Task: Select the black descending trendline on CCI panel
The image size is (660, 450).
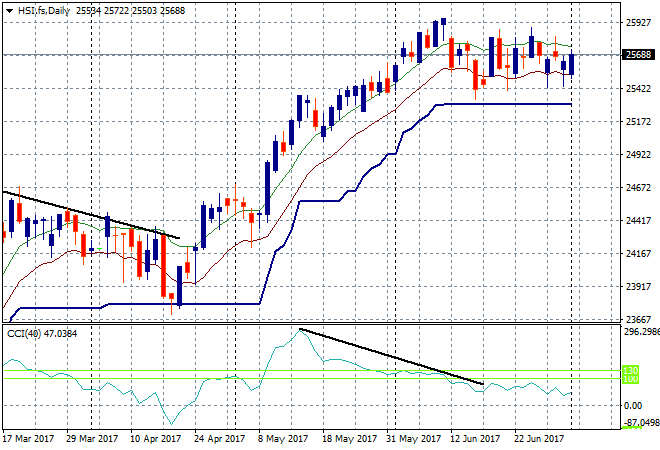Action: 391,357
